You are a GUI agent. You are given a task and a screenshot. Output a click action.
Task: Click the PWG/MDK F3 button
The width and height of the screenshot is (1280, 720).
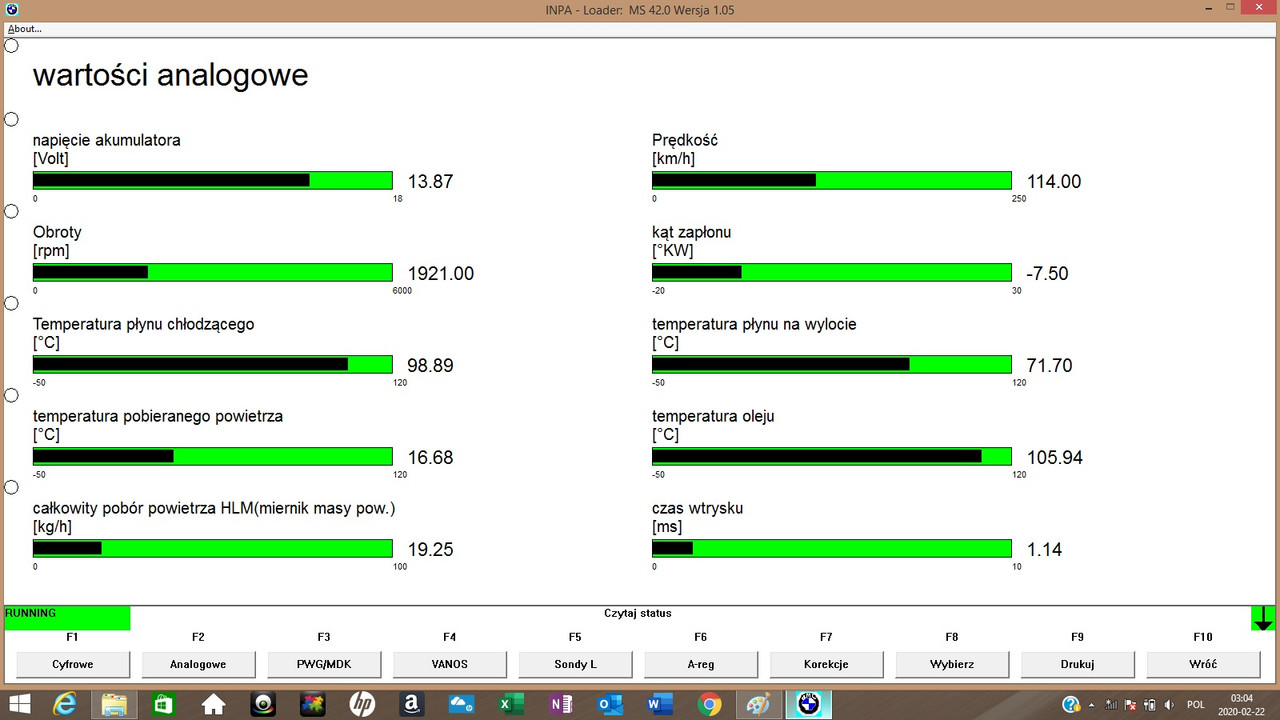pos(324,664)
